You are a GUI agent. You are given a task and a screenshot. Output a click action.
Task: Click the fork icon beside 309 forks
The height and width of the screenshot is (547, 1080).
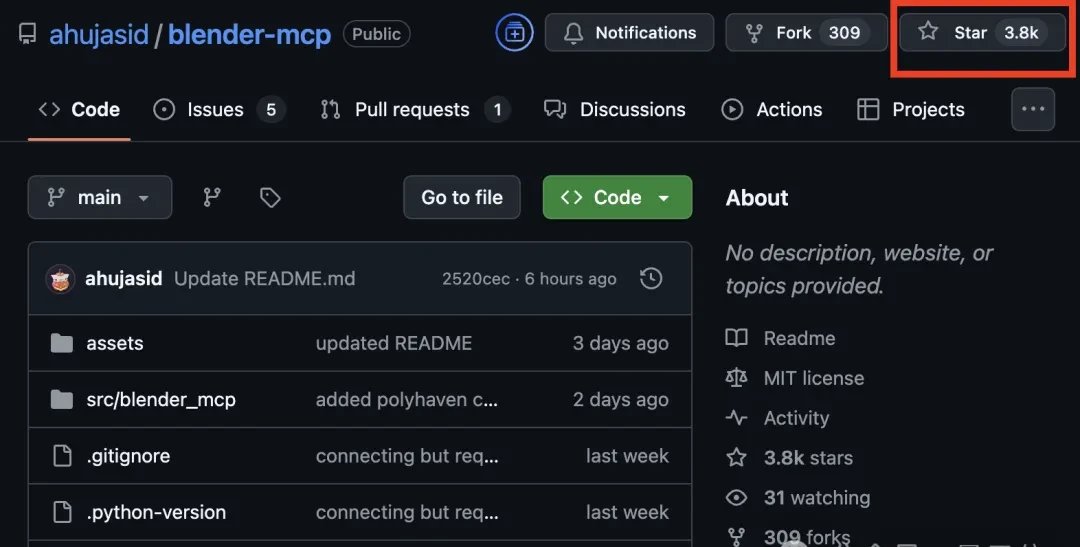coord(736,537)
